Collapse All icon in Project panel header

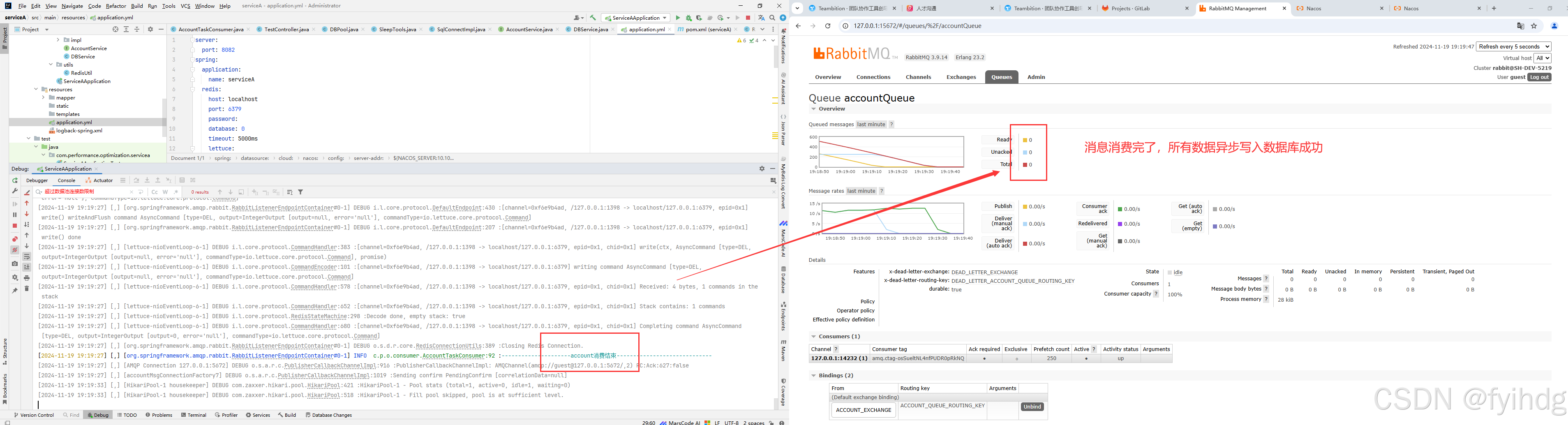point(136,29)
